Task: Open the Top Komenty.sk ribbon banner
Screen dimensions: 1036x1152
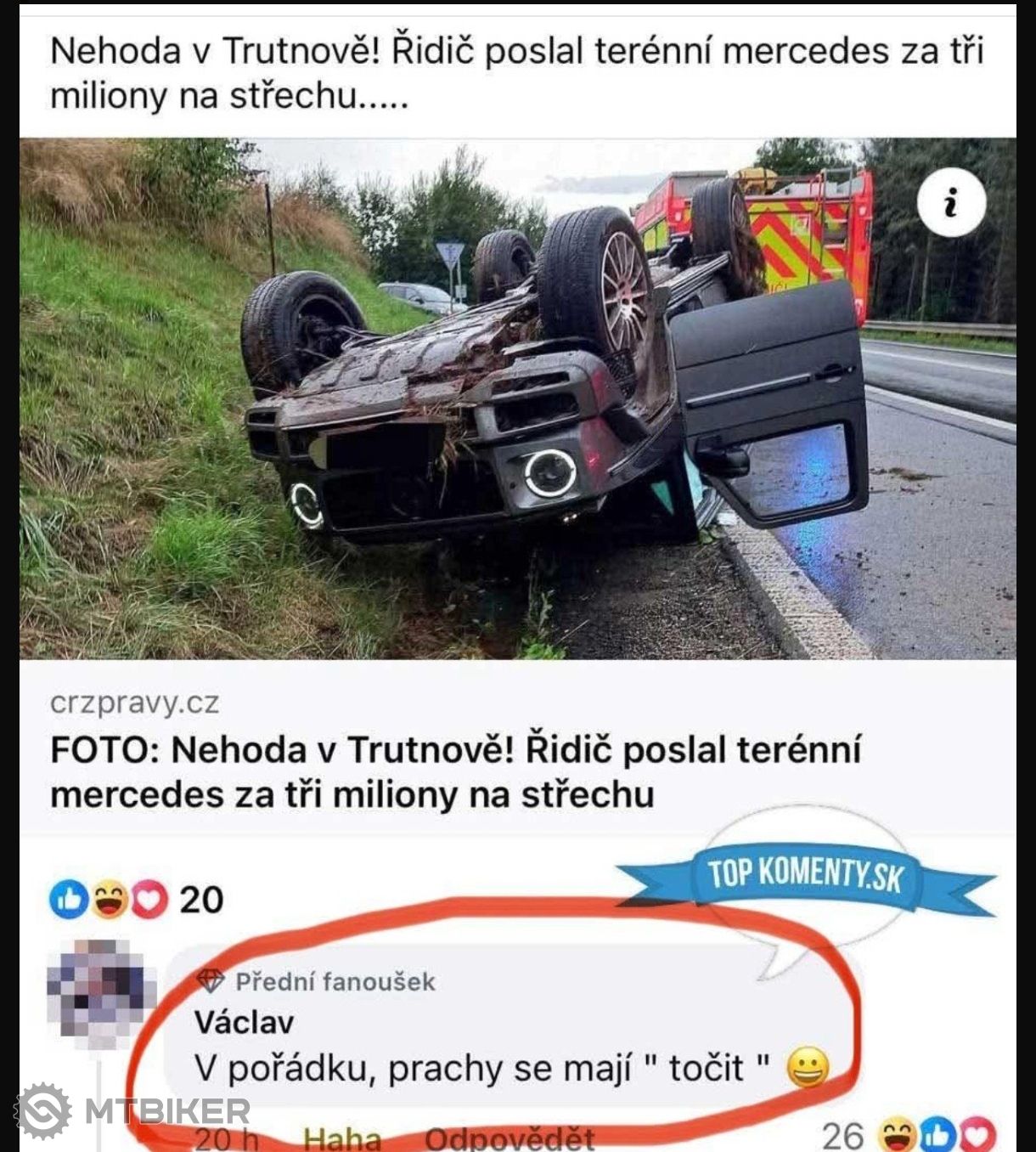Action: point(805,872)
